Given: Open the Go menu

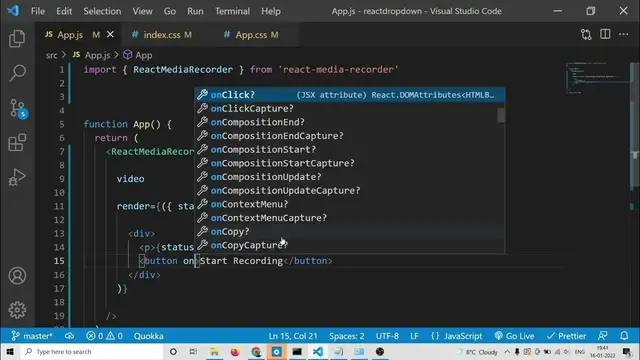Looking at the screenshot, I should tap(170, 11).
